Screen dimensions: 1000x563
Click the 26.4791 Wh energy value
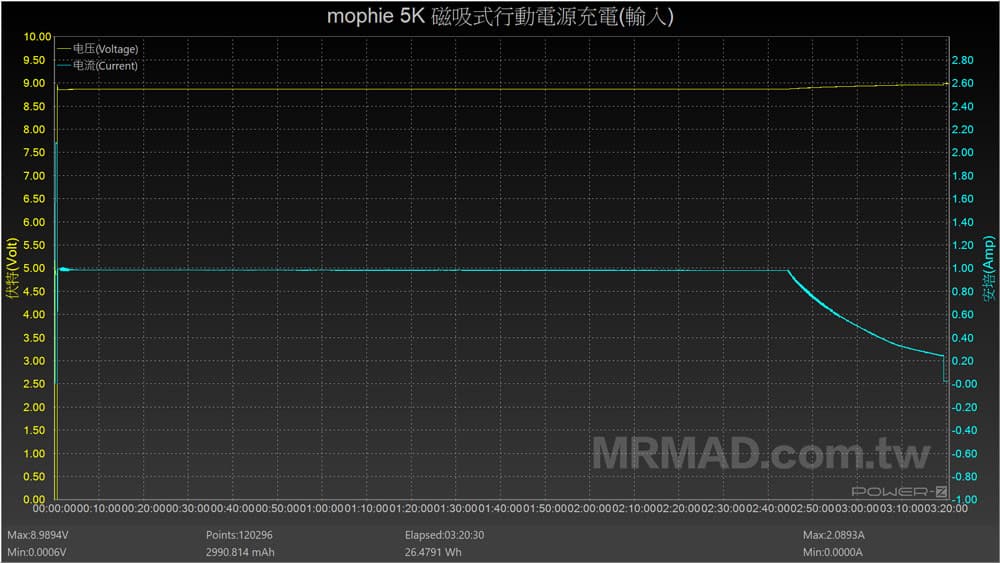click(x=433, y=552)
